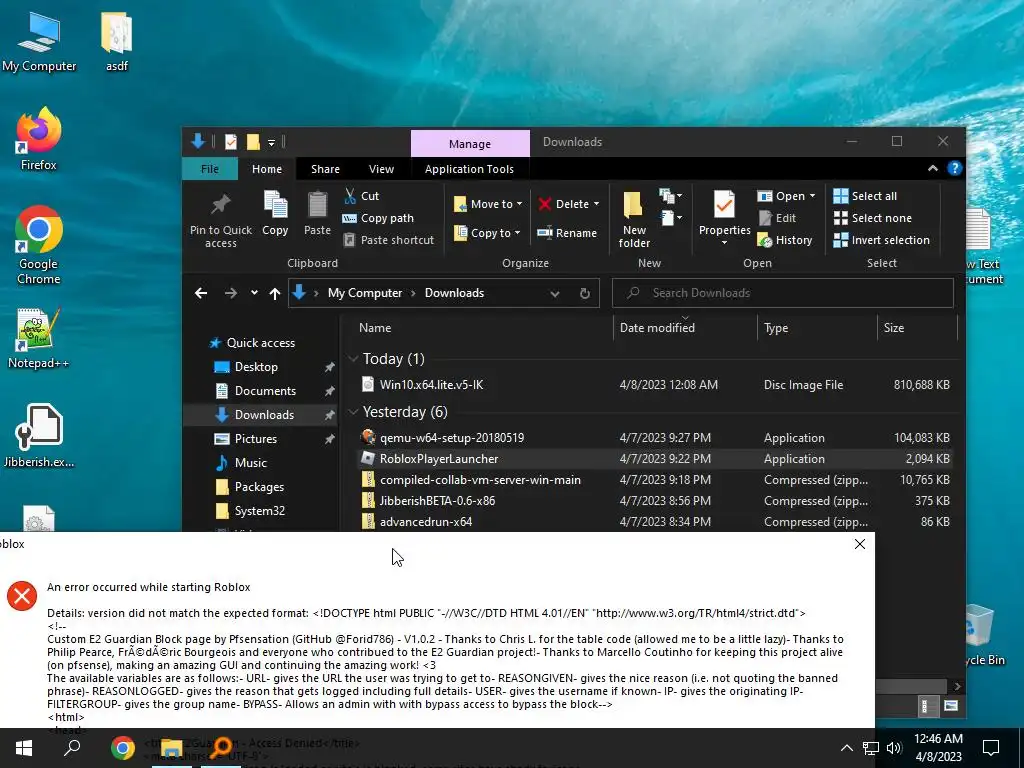Click refresh icon in address bar

coord(585,293)
